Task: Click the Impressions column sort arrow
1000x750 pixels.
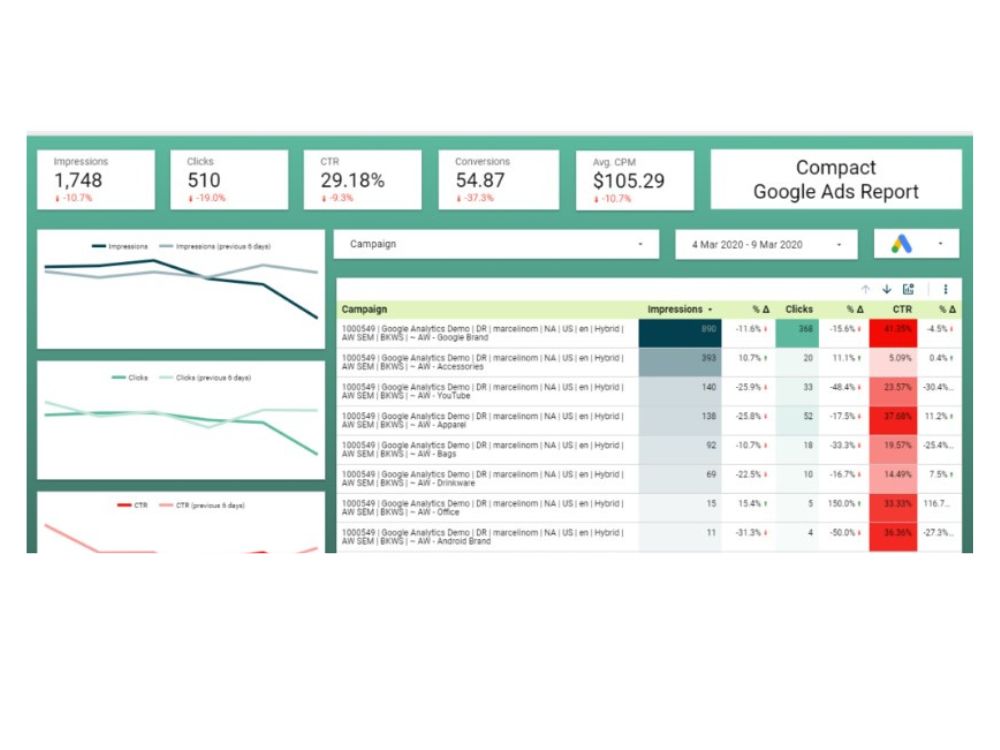Action: [x=710, y=310]
